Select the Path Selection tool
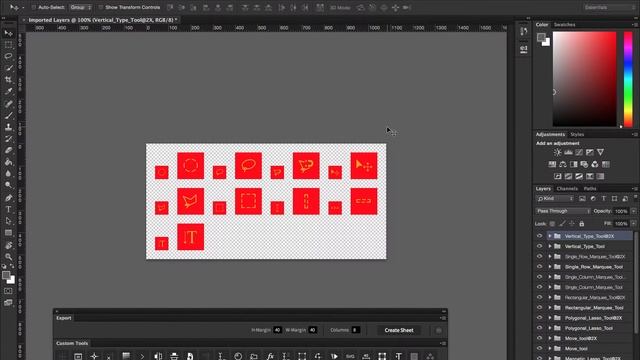 [8, 221]
